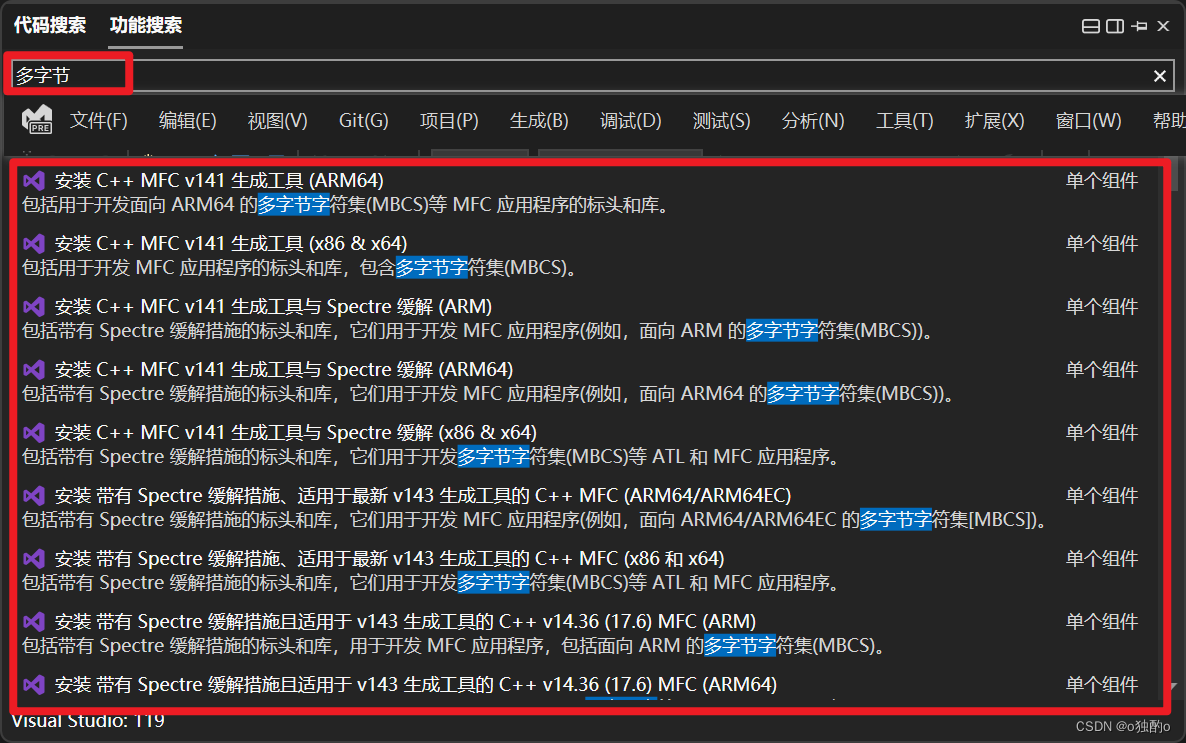Open the 扩展(X) menu
Screen dimensions: 1186x743
click(995, 120)
